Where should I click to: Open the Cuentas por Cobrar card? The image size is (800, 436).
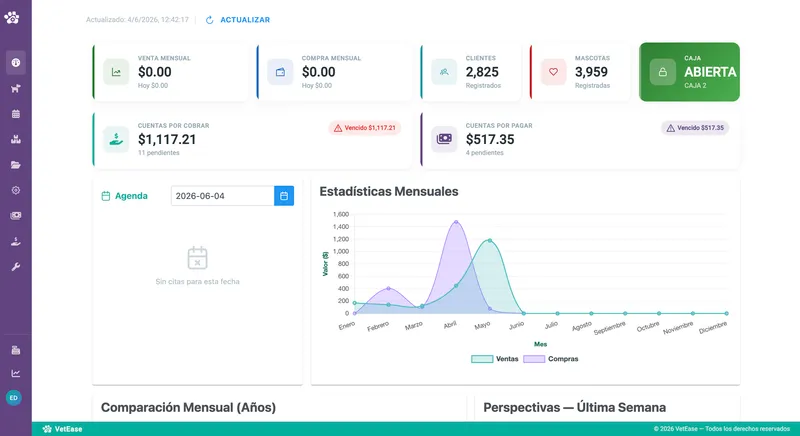coord(252,140)
